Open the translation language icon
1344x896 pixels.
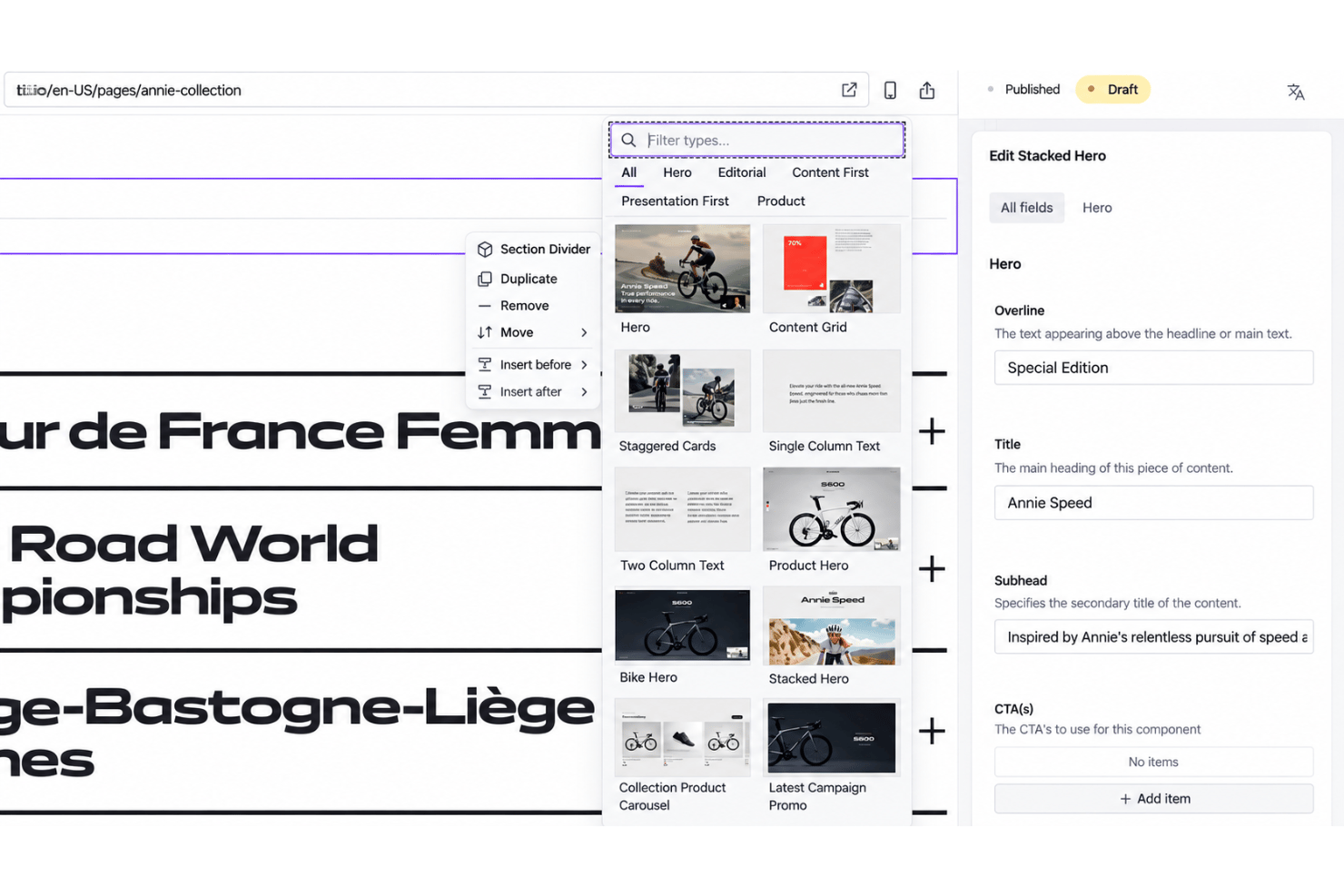[x=1296, y=91]
